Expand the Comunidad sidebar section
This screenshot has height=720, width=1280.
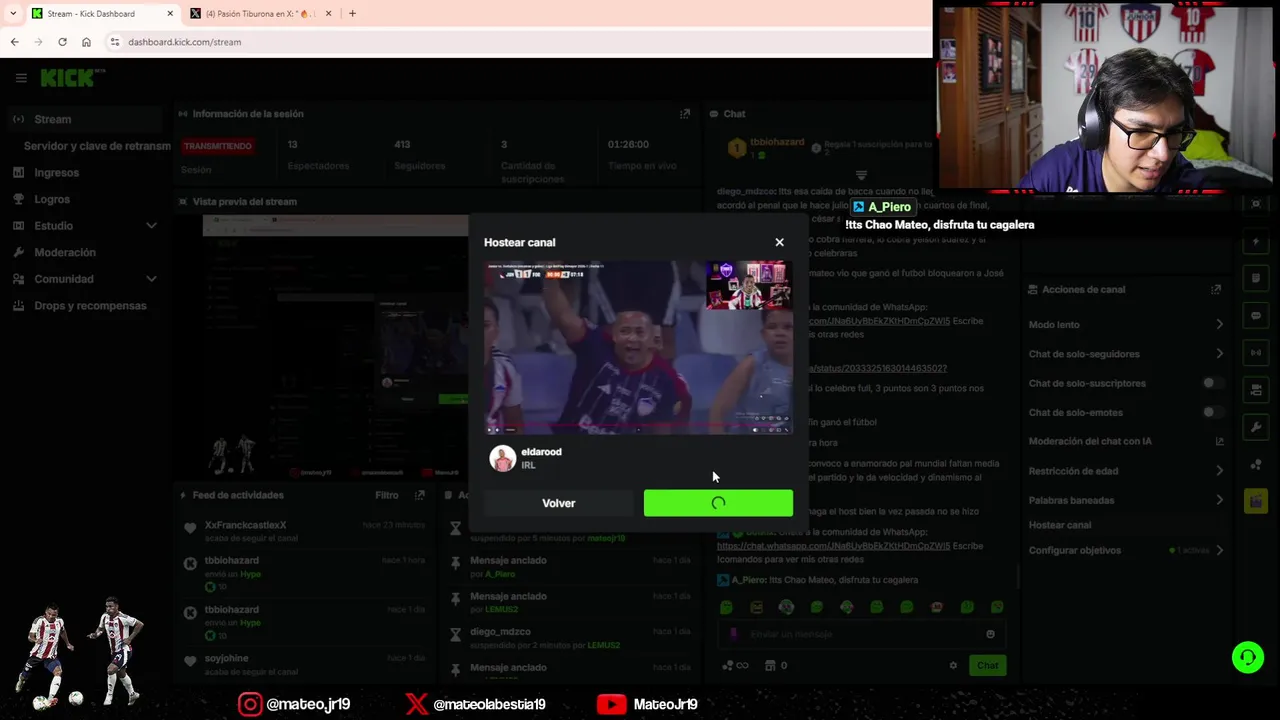85,279
